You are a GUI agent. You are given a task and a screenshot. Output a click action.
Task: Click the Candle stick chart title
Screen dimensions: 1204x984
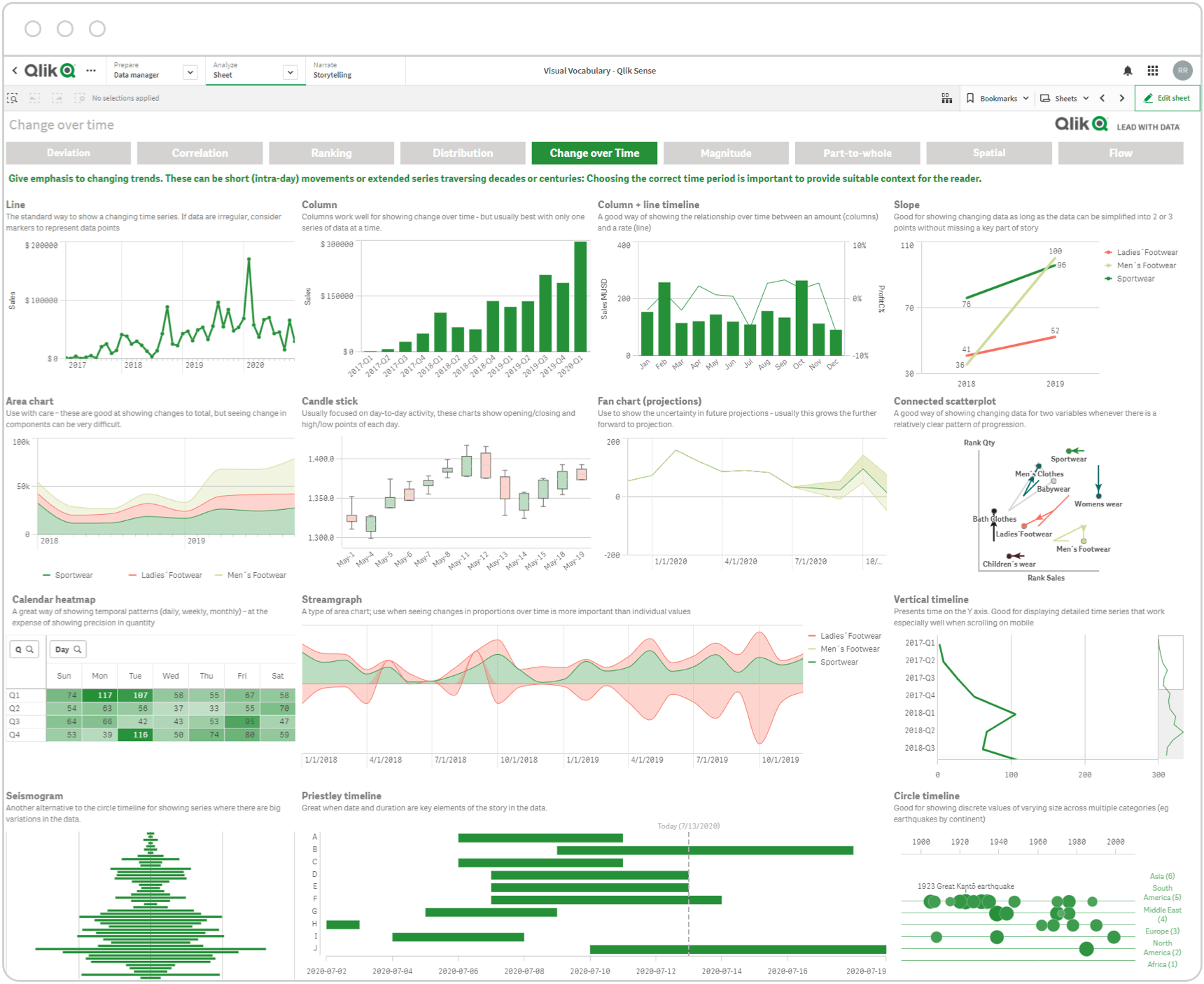(330, 401)
